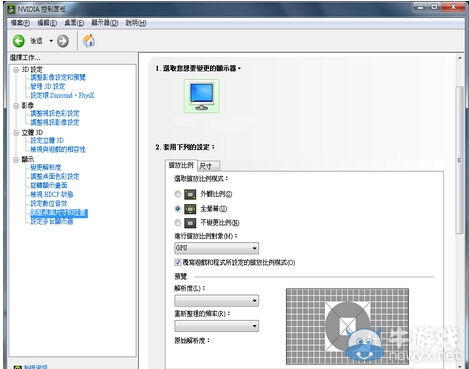Open 設定環 Surround、PhysX task

pos(62,95)
